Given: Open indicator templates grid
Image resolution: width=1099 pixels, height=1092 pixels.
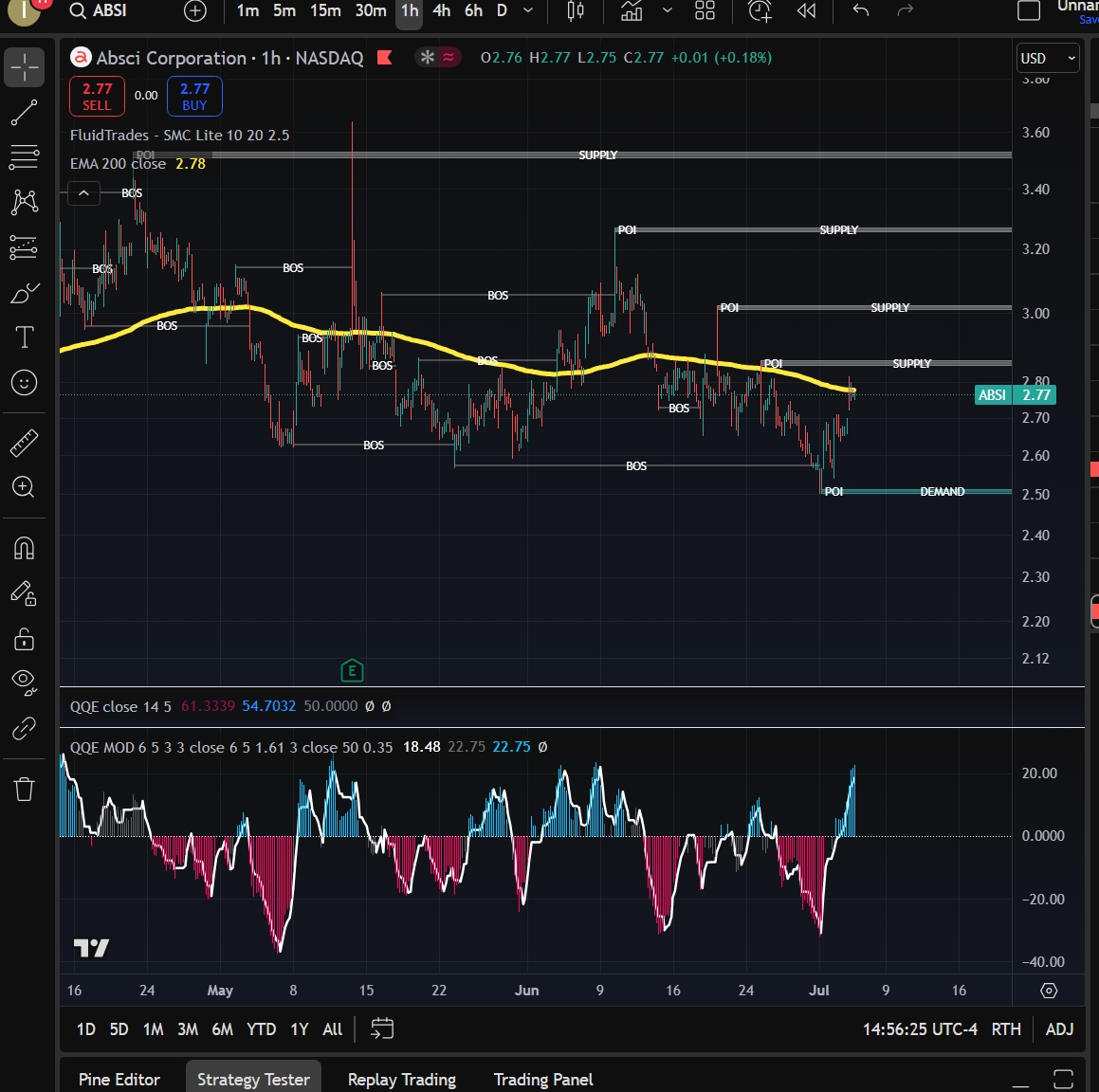Looking at the screenshot, I should 705,10.
